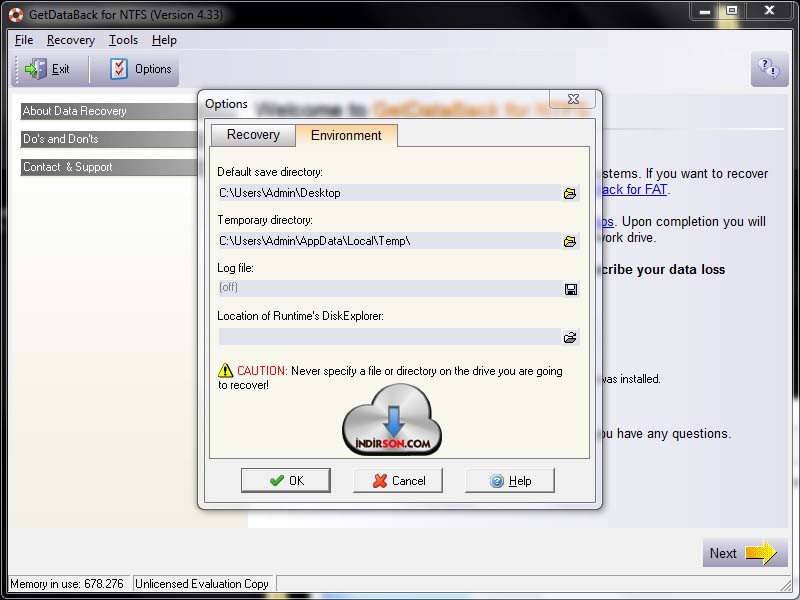Open the Help menu
Image resolution: width=800 pixels, height=600 pixels.
point(164,40)
